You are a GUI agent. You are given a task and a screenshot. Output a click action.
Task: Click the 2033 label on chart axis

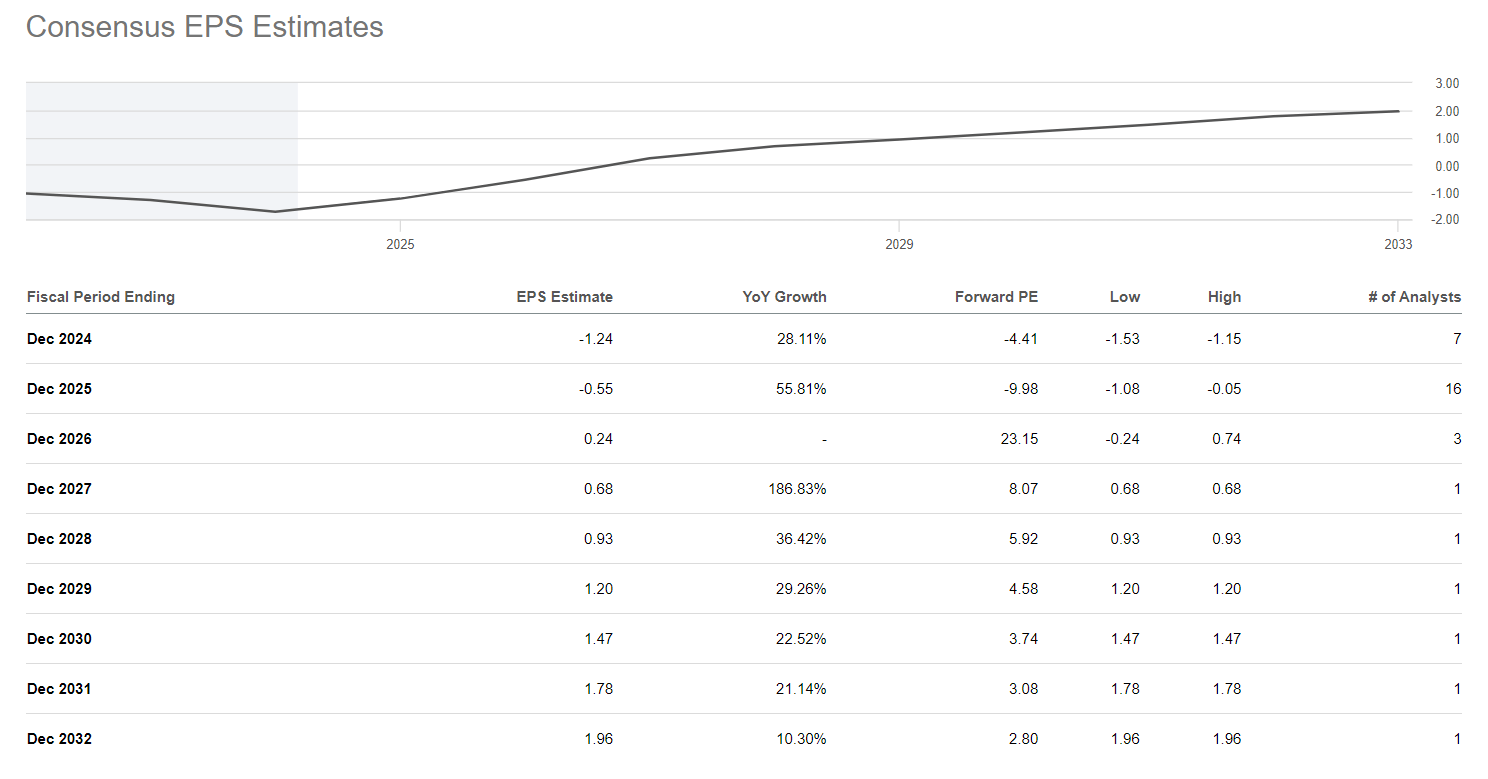[1398, 245]
